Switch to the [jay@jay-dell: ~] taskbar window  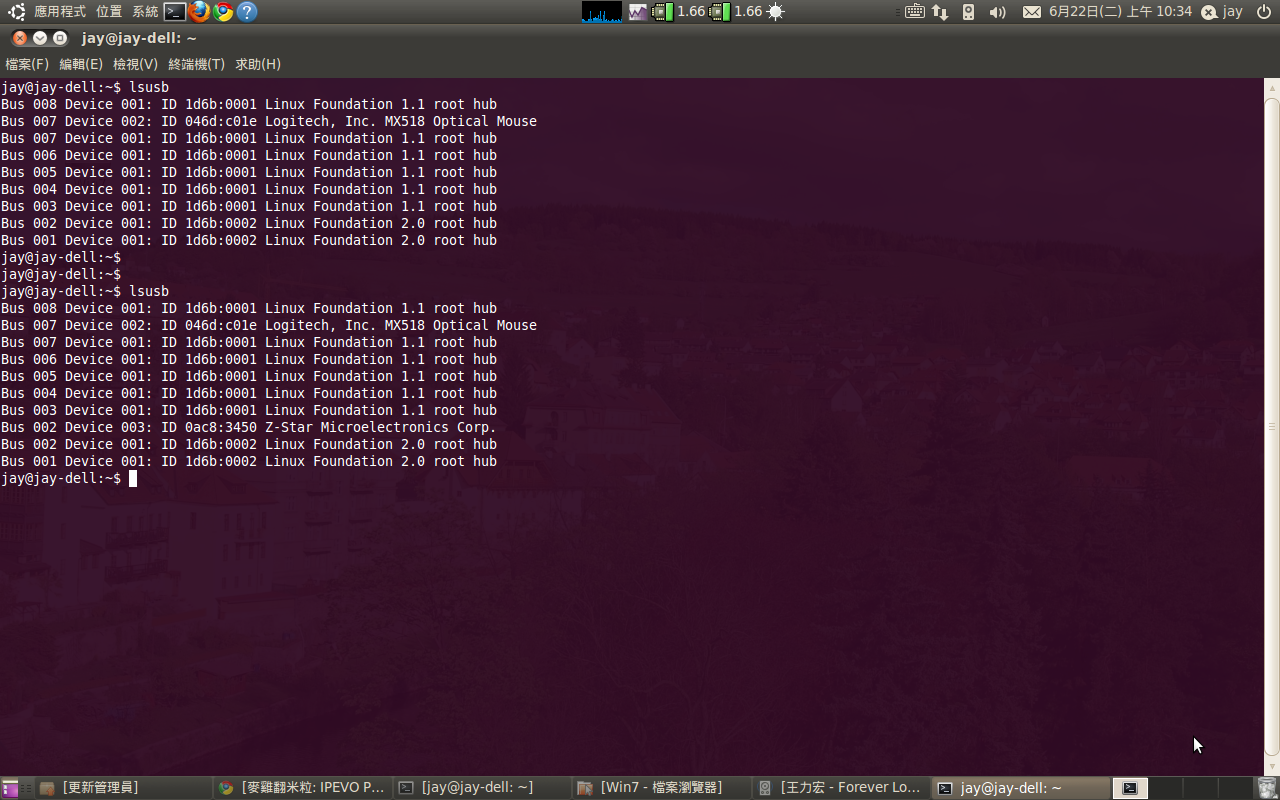(481, 788)
